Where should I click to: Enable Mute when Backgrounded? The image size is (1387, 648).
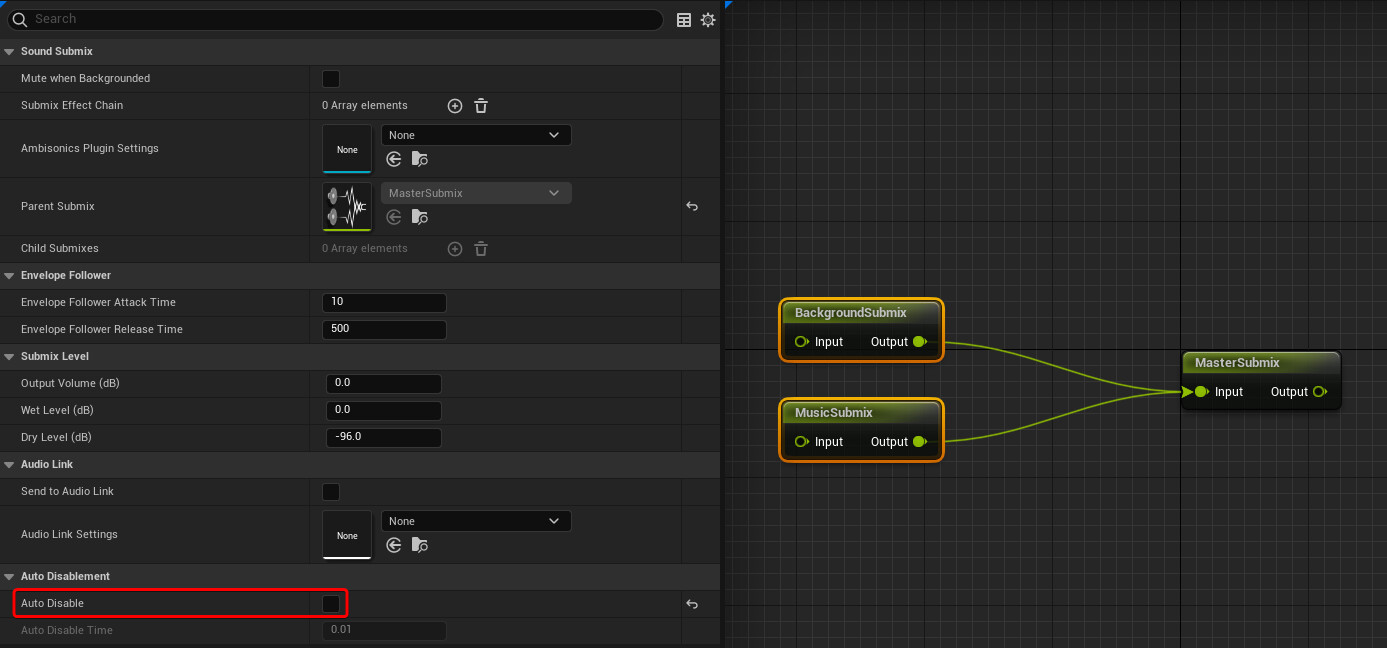pos(330,78)
